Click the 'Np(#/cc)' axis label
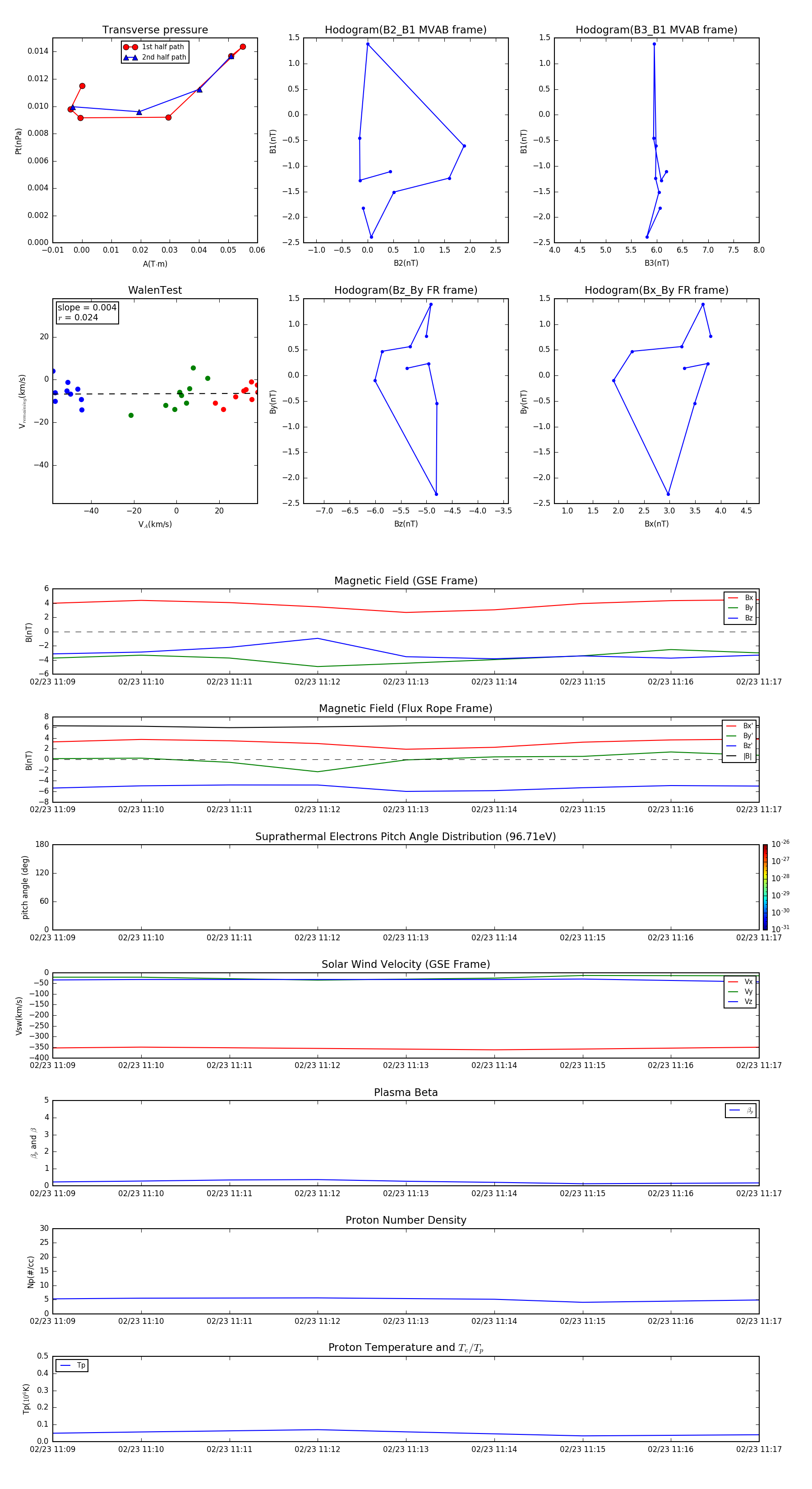 [x=31, y=1272]
